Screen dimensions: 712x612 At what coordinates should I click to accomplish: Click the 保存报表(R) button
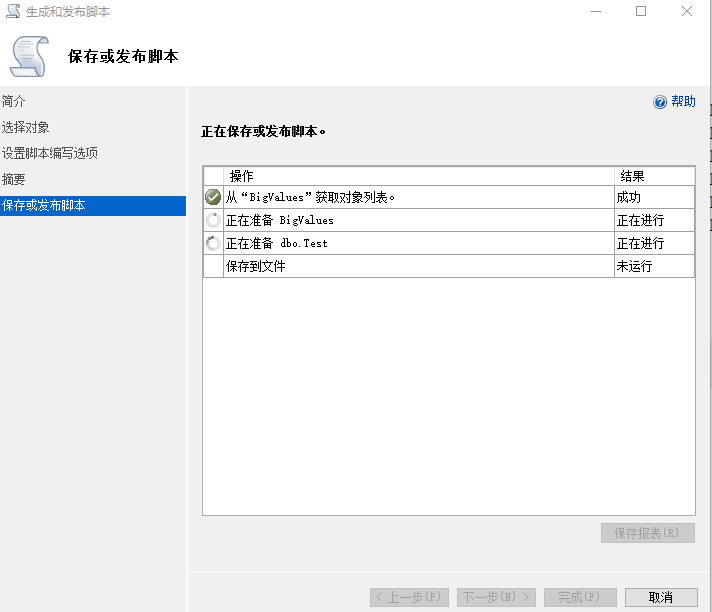coord(648,533)
